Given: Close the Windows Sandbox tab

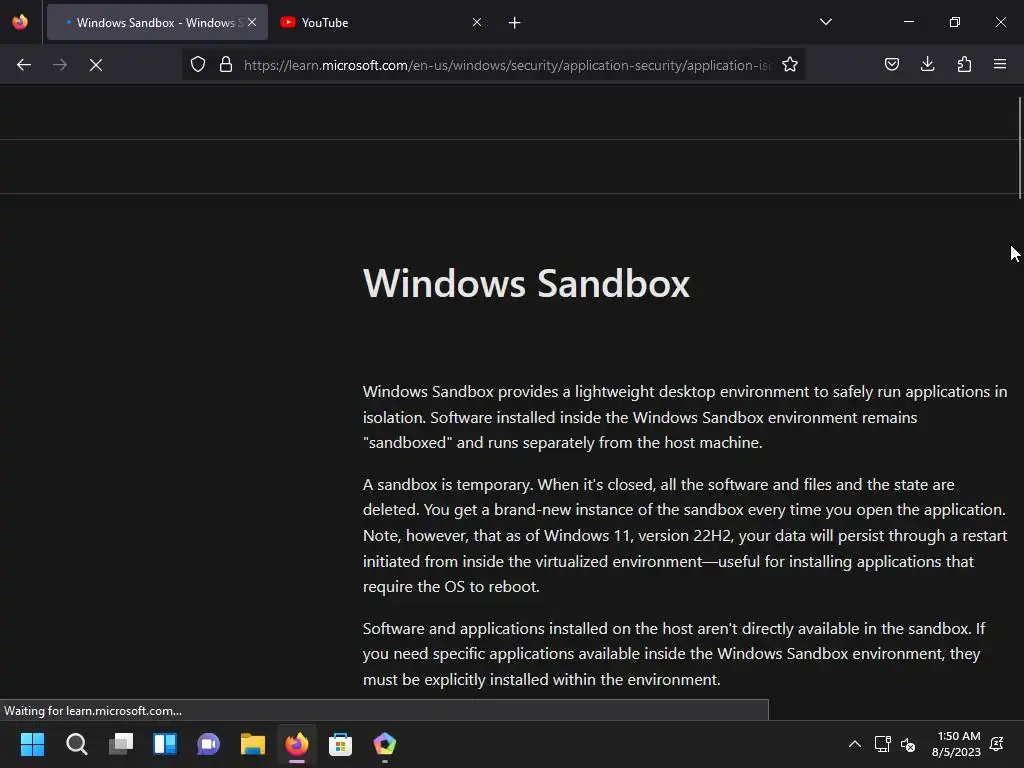Looking at the screenshot, I should coord(252,22).
